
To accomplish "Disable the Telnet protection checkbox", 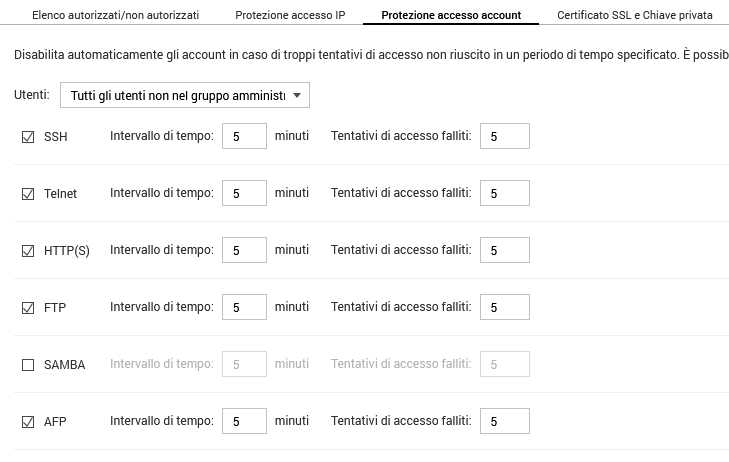I will click(28, 193).
